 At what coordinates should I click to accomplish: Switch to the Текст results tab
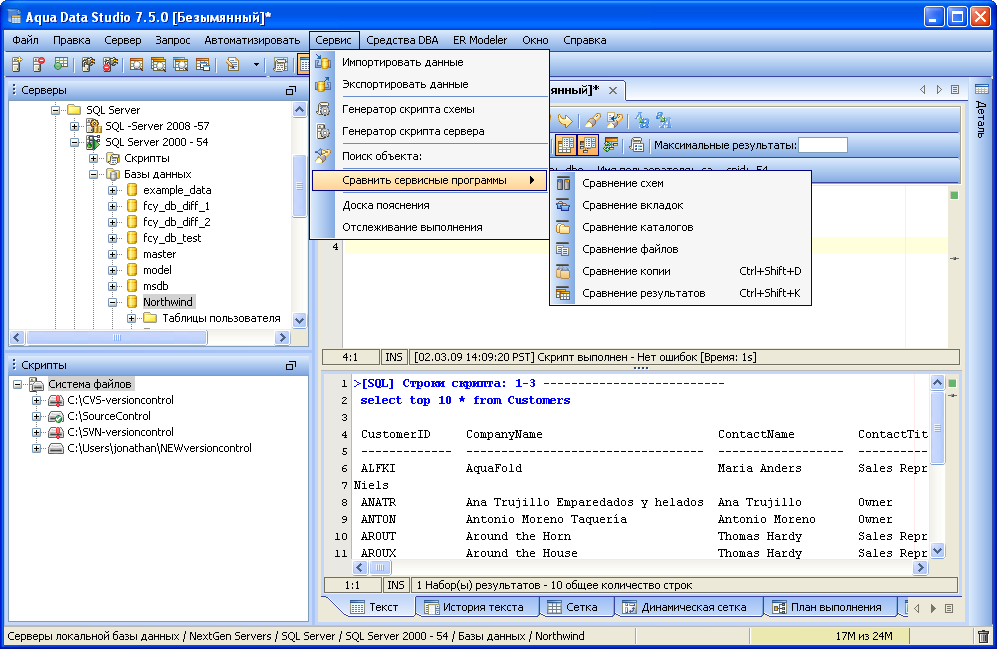pyautogui.click(x=375, y=607)
